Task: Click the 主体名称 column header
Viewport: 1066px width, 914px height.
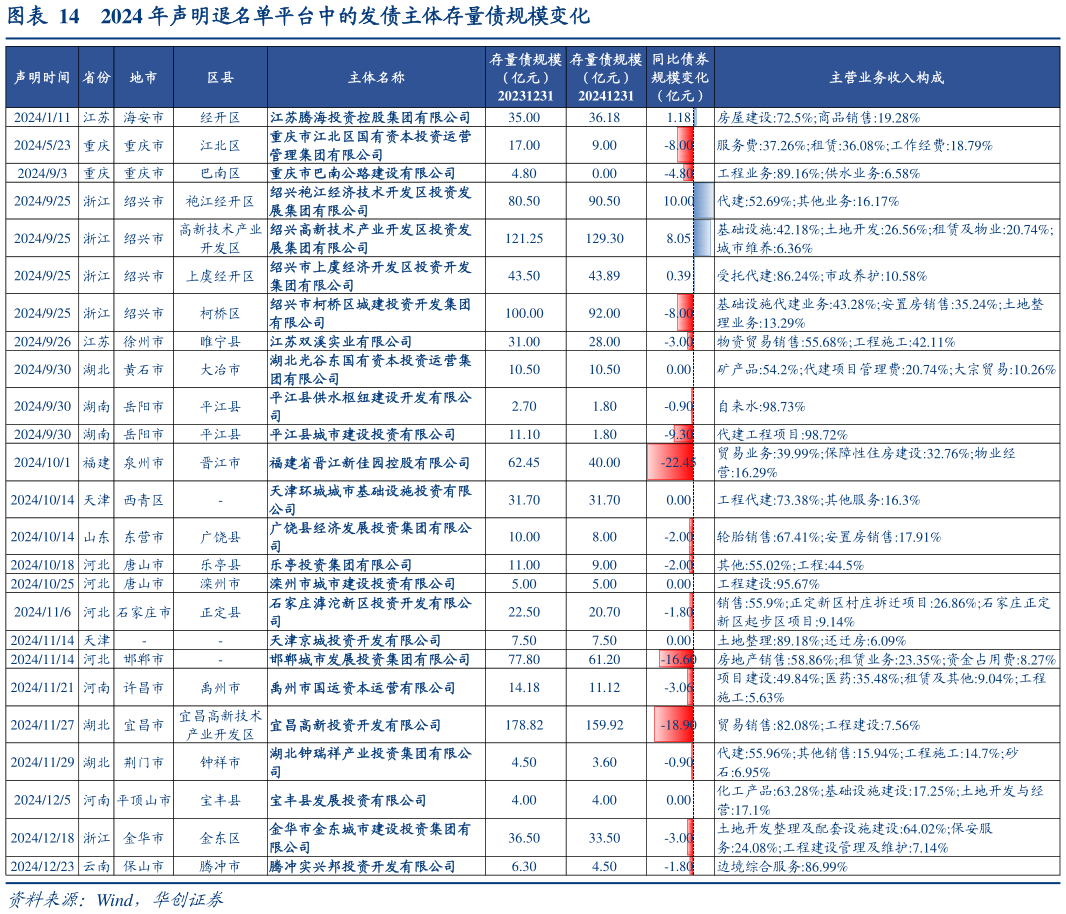Action: [376, 77]
